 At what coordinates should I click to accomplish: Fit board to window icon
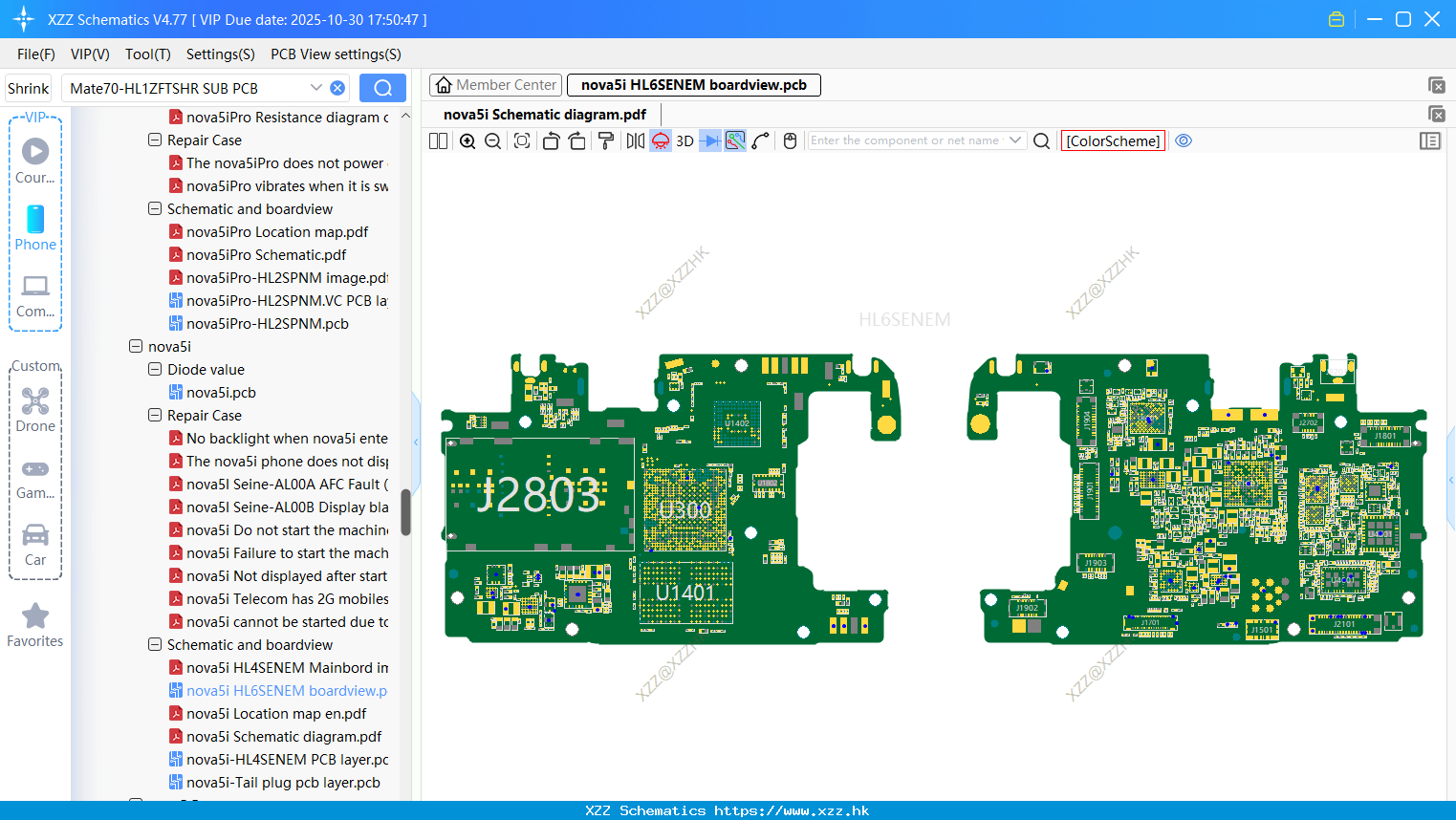click(522, 140)
